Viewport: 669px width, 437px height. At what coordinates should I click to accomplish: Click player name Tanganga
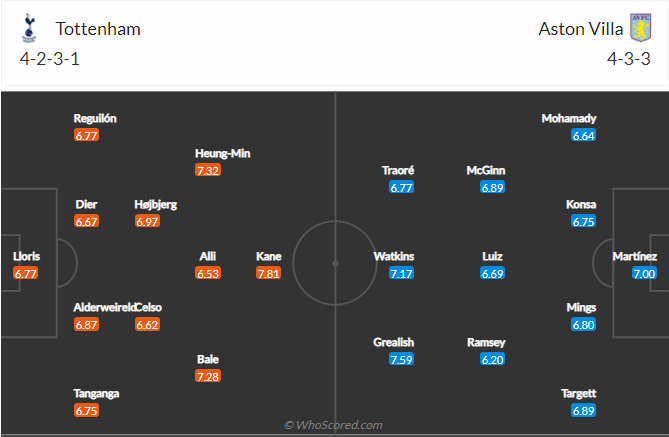(96, 393)
